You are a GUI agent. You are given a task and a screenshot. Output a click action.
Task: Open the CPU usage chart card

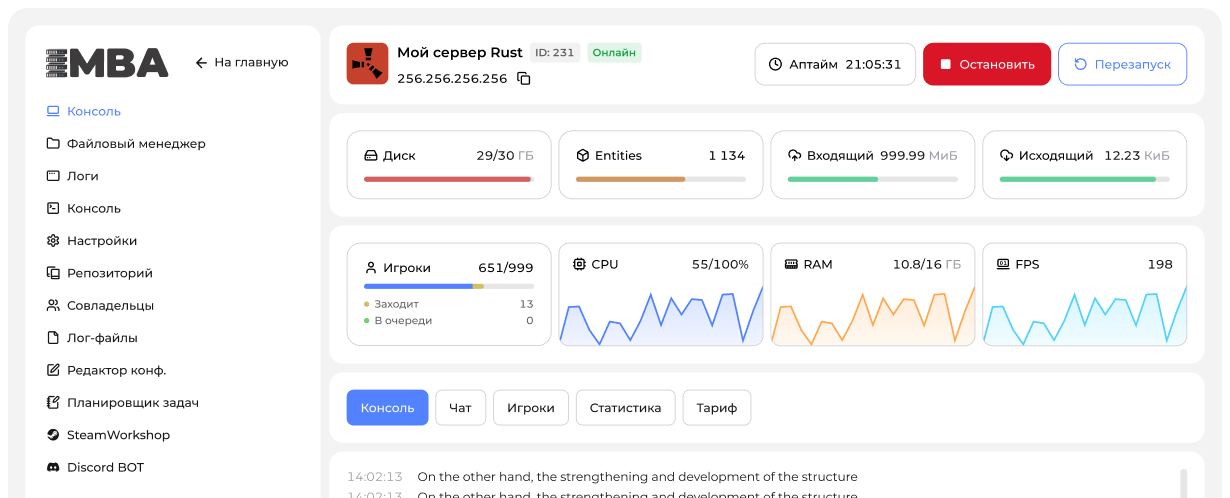(660, 295)
